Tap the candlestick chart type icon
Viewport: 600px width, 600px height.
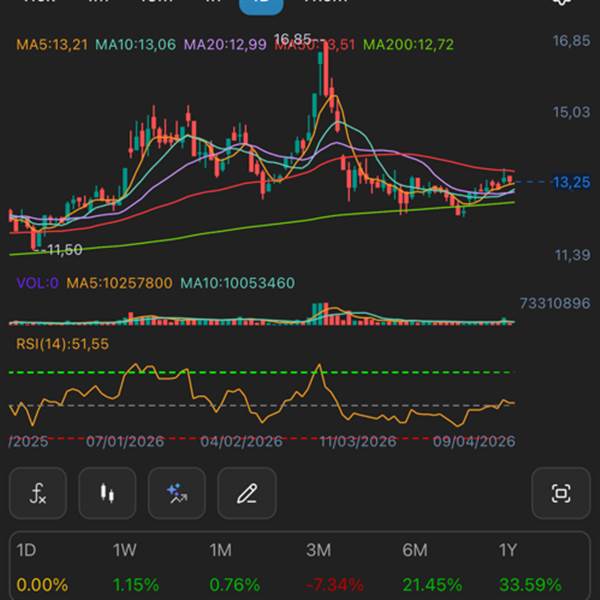point(107,493)
